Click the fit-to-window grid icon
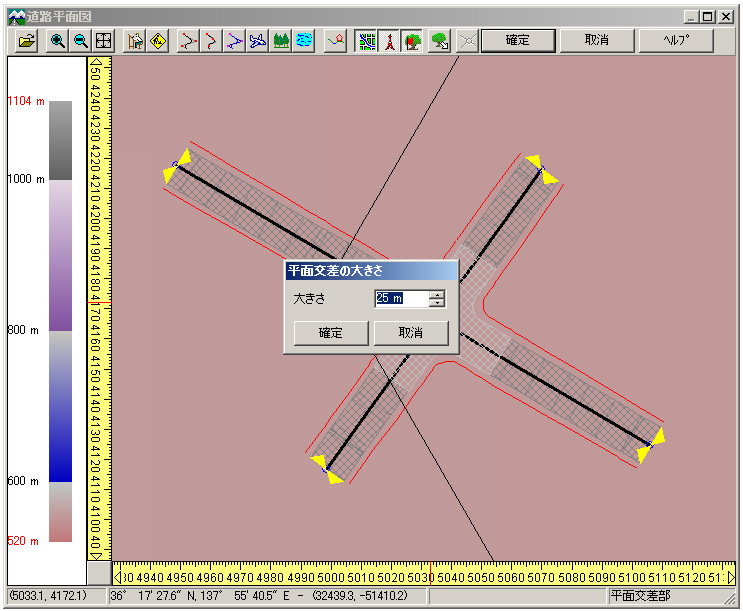The width and height of the screenshot is (743, 611). click(x=103, y=41)
